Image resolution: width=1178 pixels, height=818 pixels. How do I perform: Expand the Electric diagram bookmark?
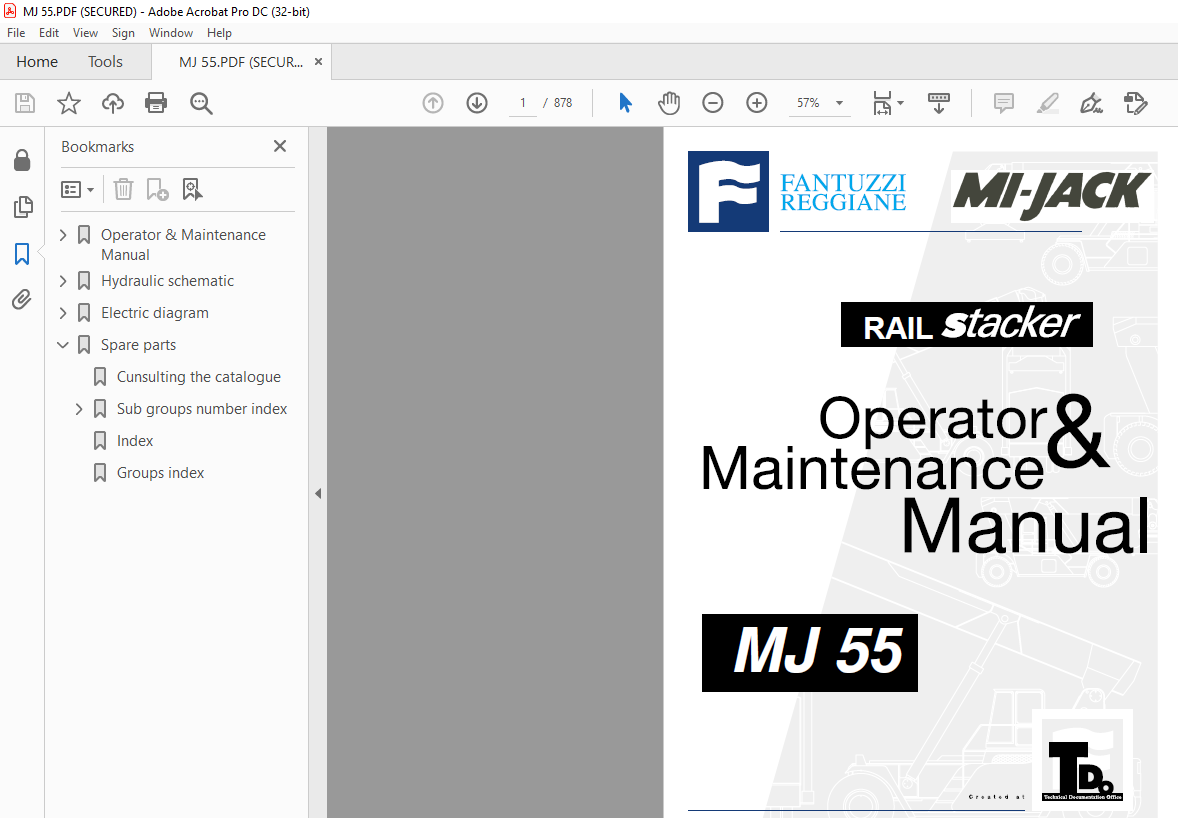point(63,313)
